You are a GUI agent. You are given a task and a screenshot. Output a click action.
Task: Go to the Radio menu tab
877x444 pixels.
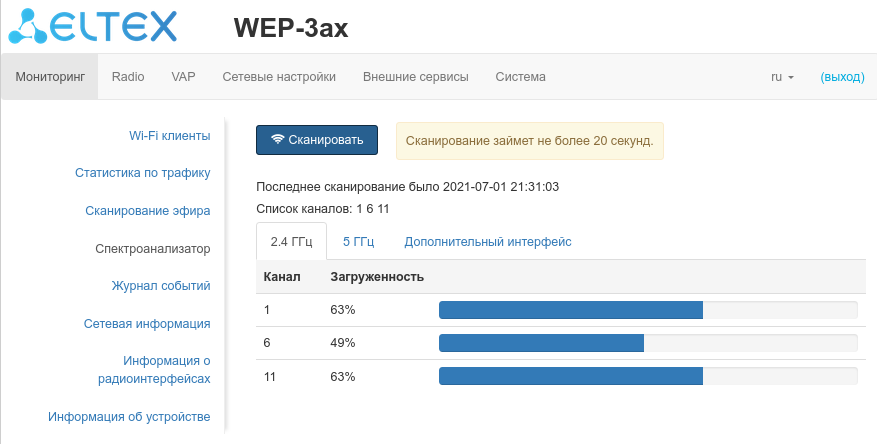[x=128, y=77]
